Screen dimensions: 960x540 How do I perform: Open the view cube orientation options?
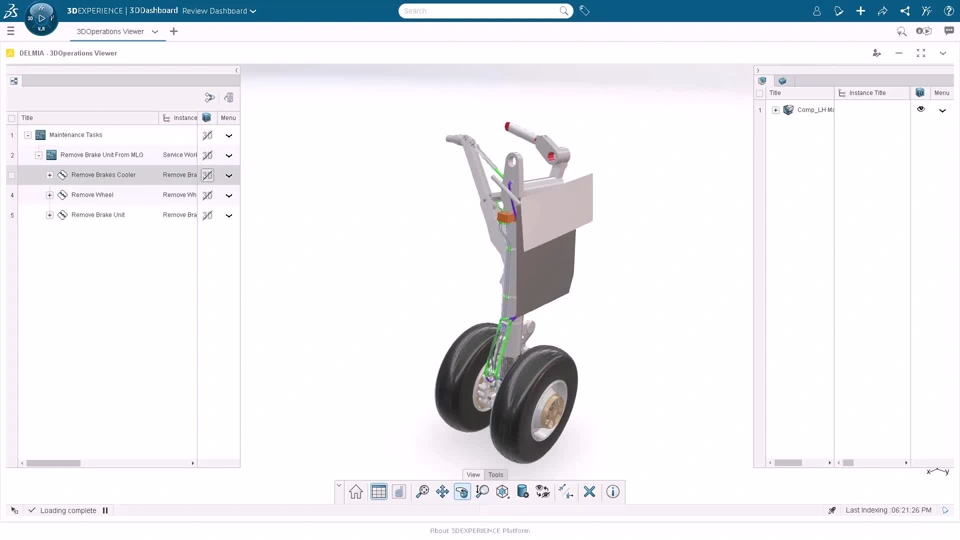502,492
